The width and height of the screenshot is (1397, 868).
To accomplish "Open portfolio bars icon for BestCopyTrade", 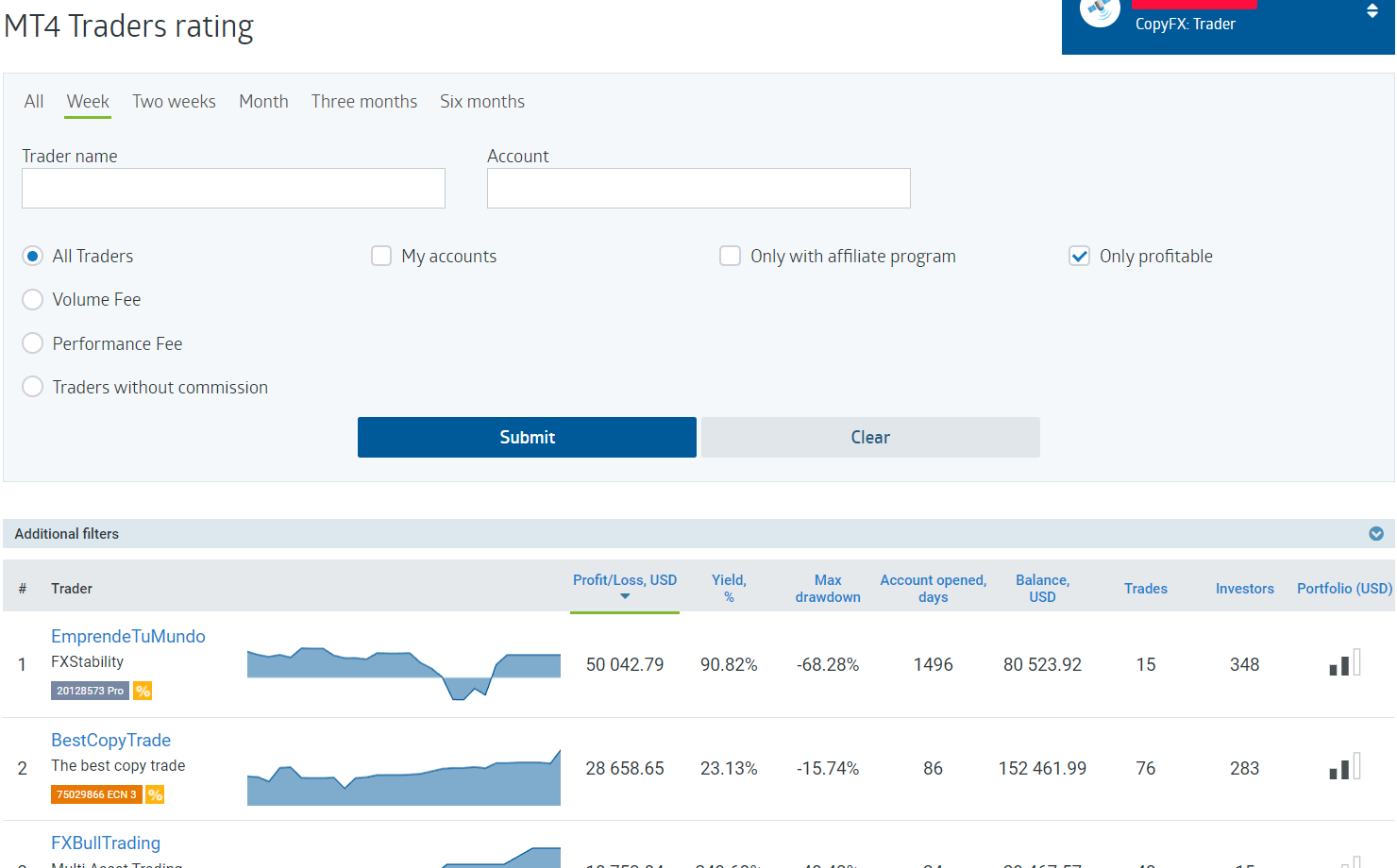I will pos(1345,766).
